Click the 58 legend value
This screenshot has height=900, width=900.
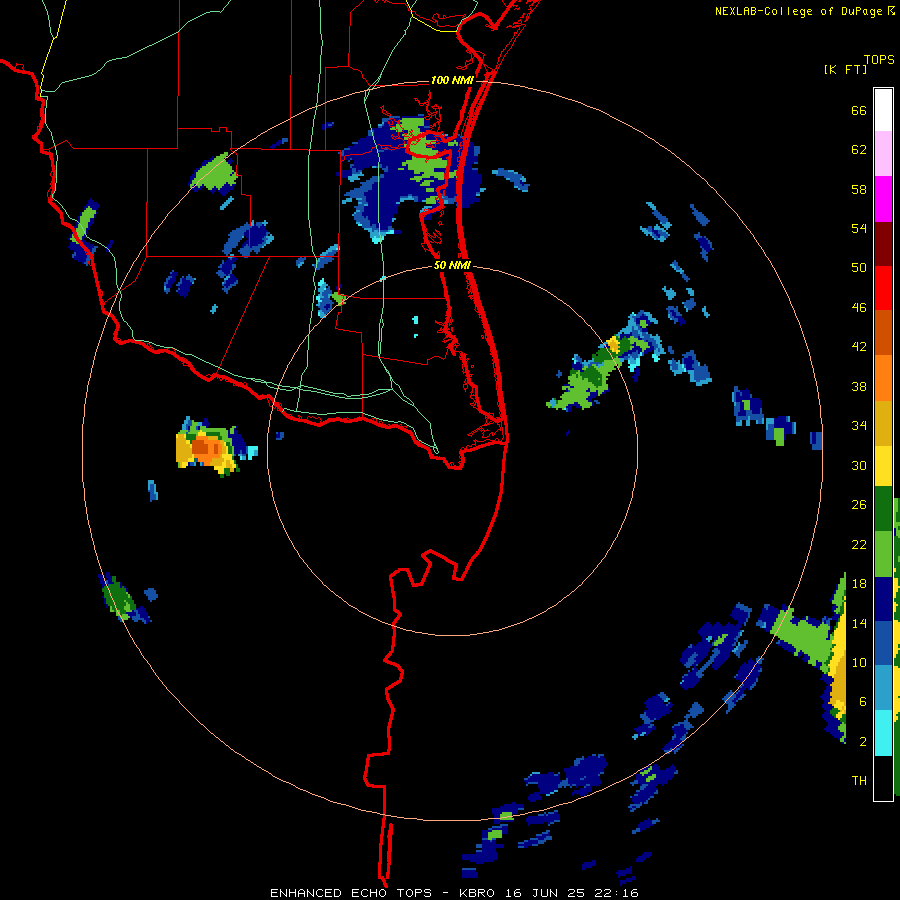coord(859,189)
